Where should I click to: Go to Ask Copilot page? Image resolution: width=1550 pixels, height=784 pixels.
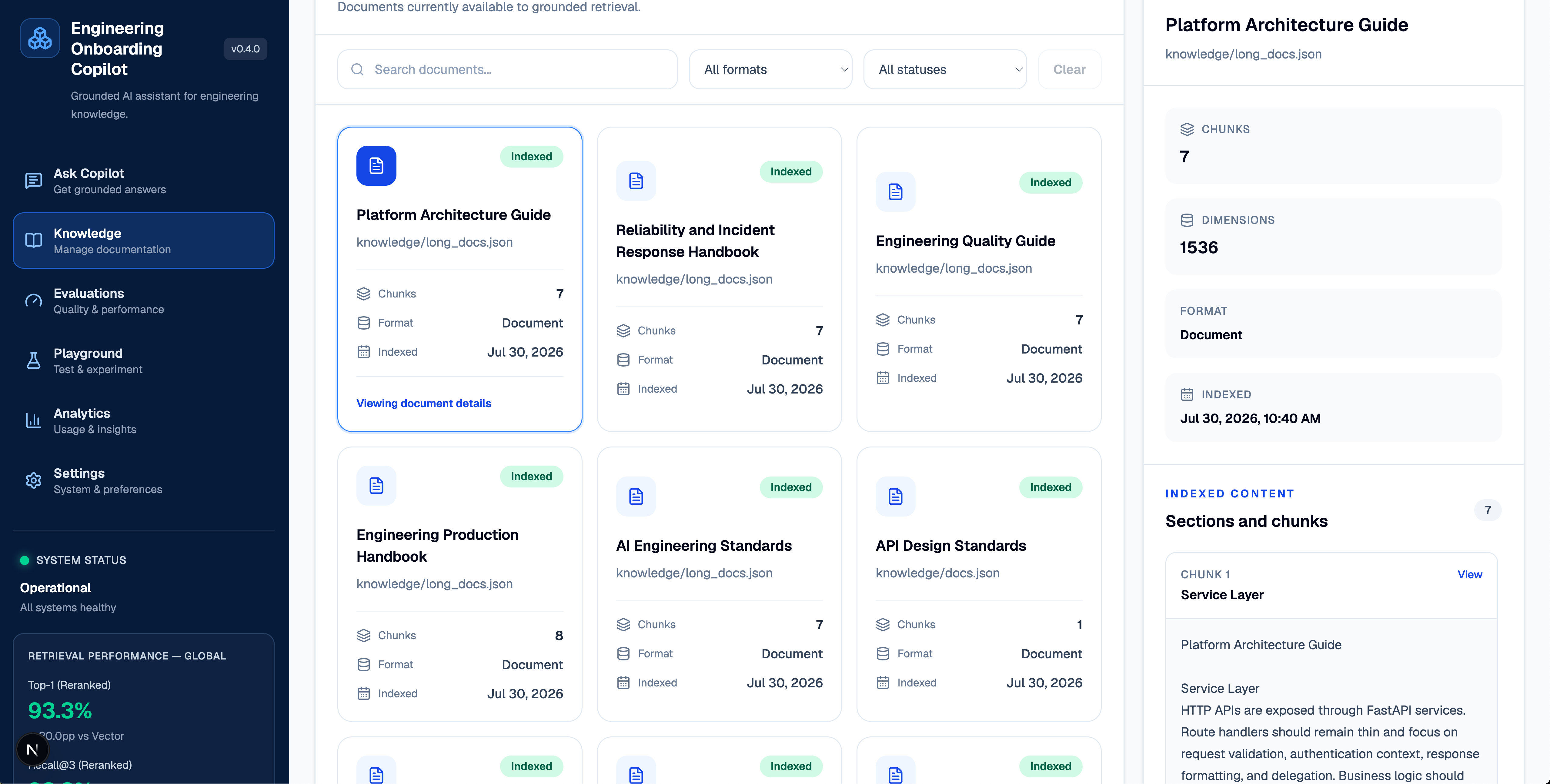point(143,180)
